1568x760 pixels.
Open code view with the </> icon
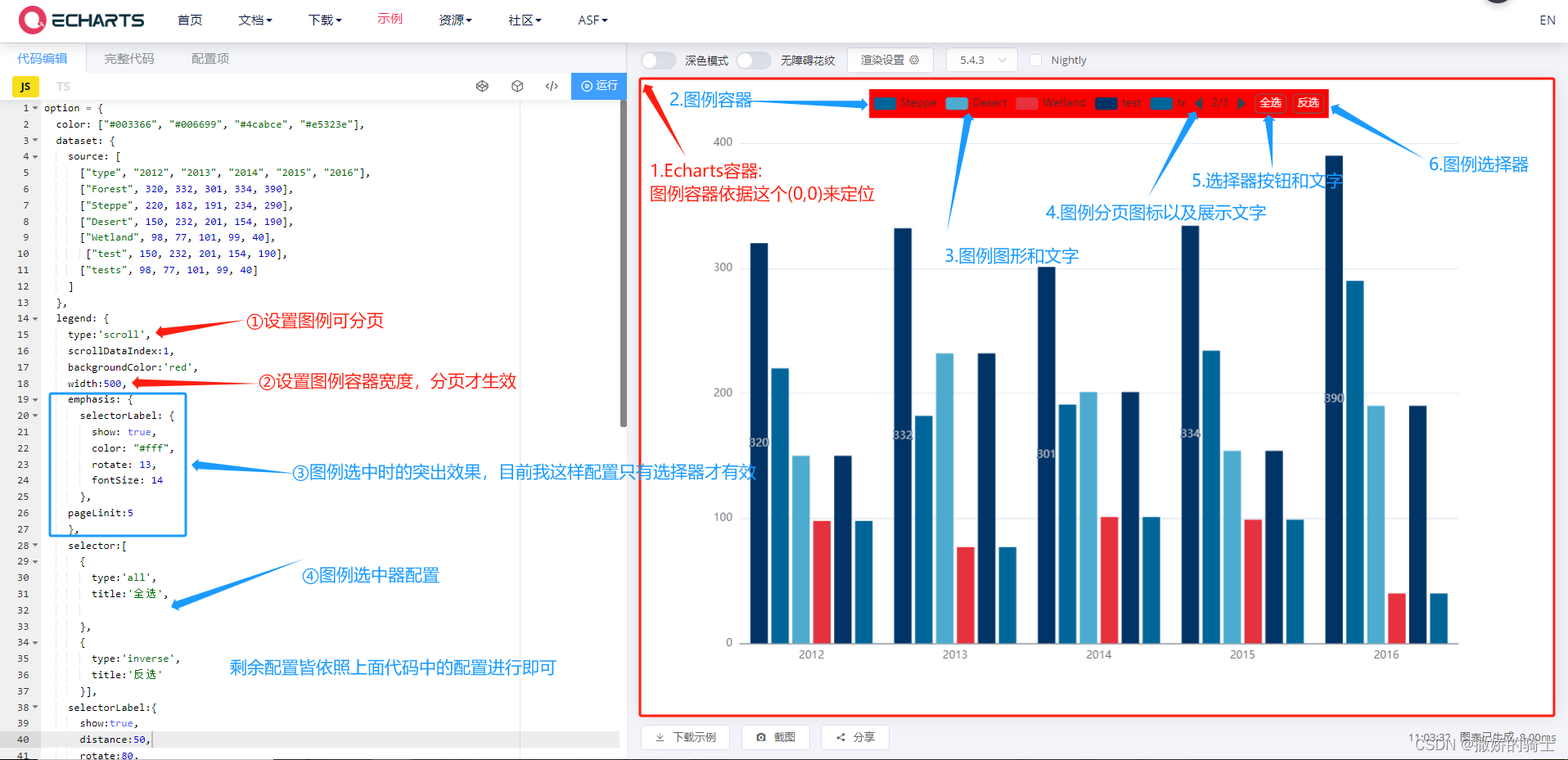click(x=552, y=86)
